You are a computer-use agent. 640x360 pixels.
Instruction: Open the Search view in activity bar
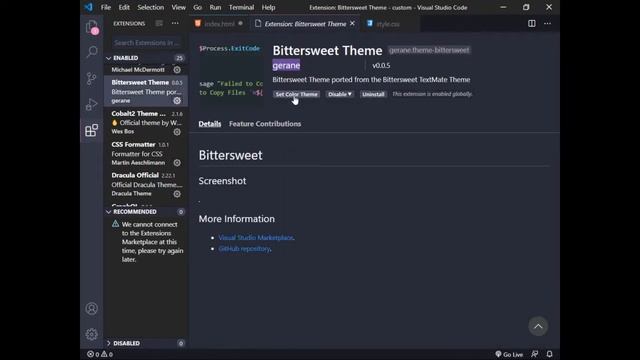[x=92, y=52]
